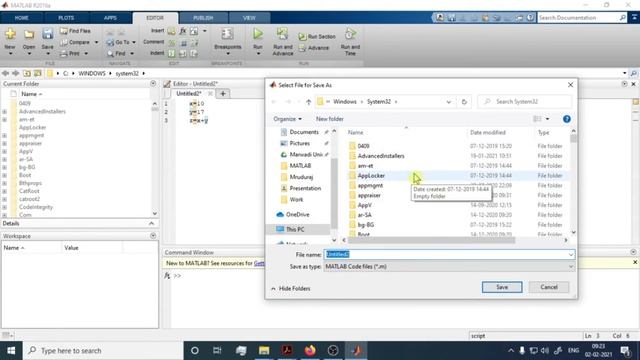Open the Organize dropdown in the Save dialog
This screenshot has width=640, height=360.
pos(288,119)
